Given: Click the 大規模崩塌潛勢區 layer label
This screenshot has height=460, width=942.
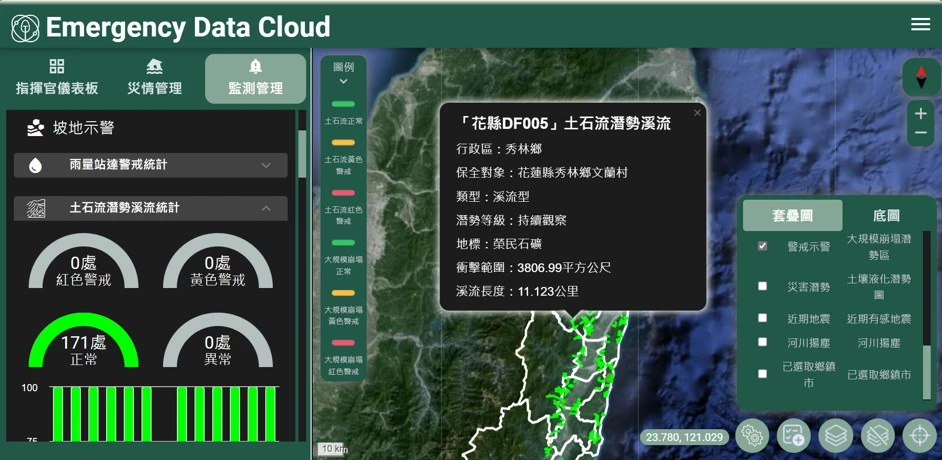Looking at the screenshot, I should click(879, 247).
